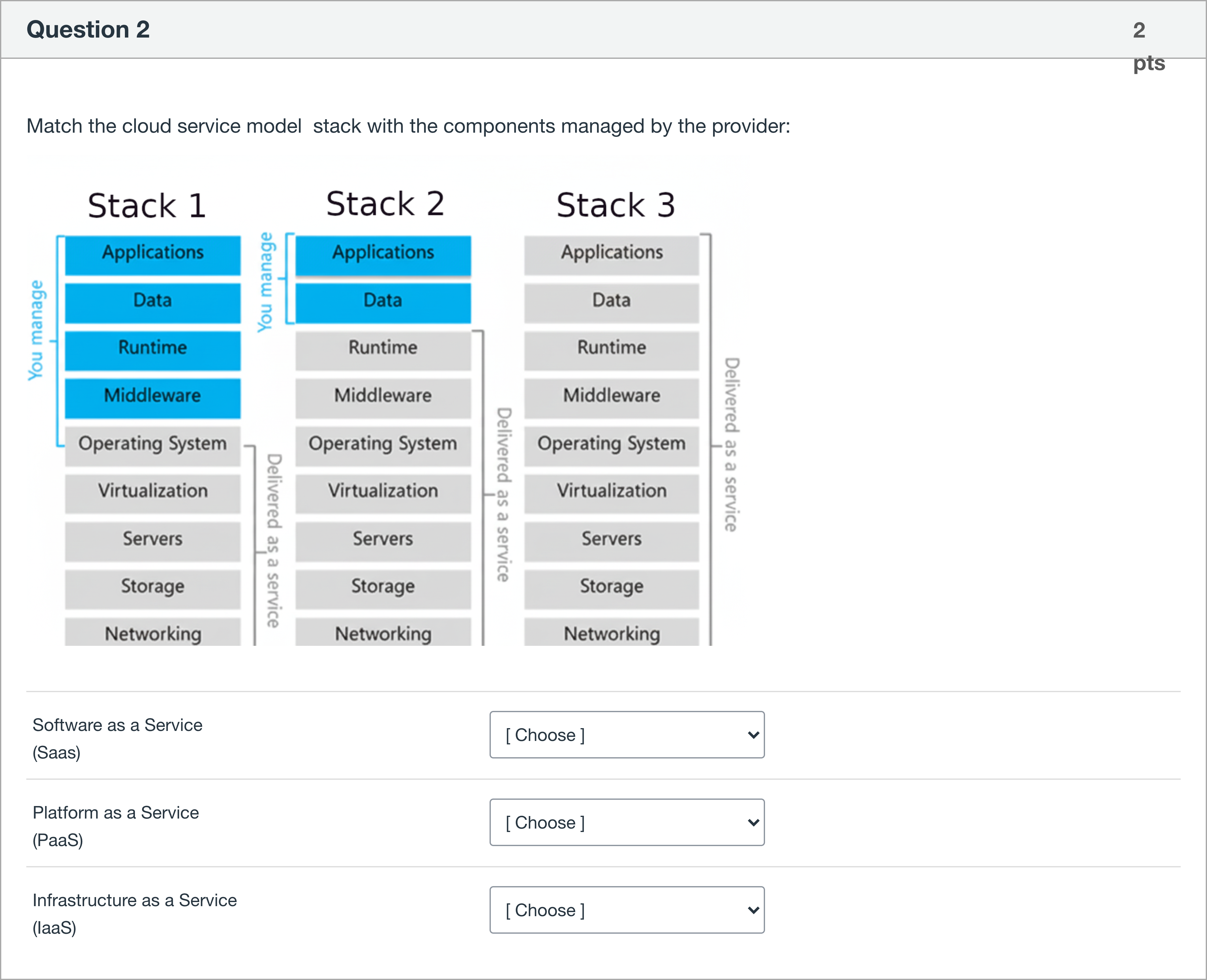Open the Infrastructure as a Service dropdown

(x=626, y=909)
